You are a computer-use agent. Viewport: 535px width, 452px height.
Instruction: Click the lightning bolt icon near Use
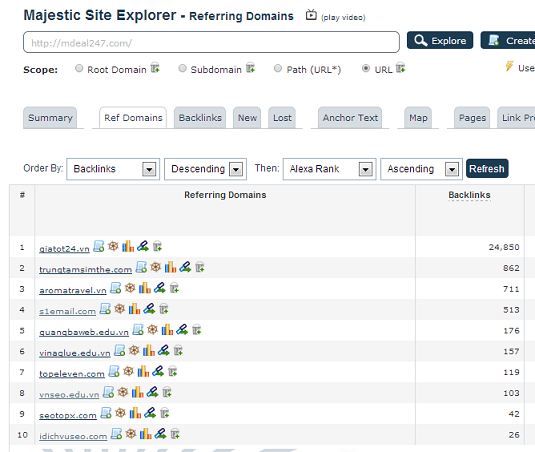point(509,66)
